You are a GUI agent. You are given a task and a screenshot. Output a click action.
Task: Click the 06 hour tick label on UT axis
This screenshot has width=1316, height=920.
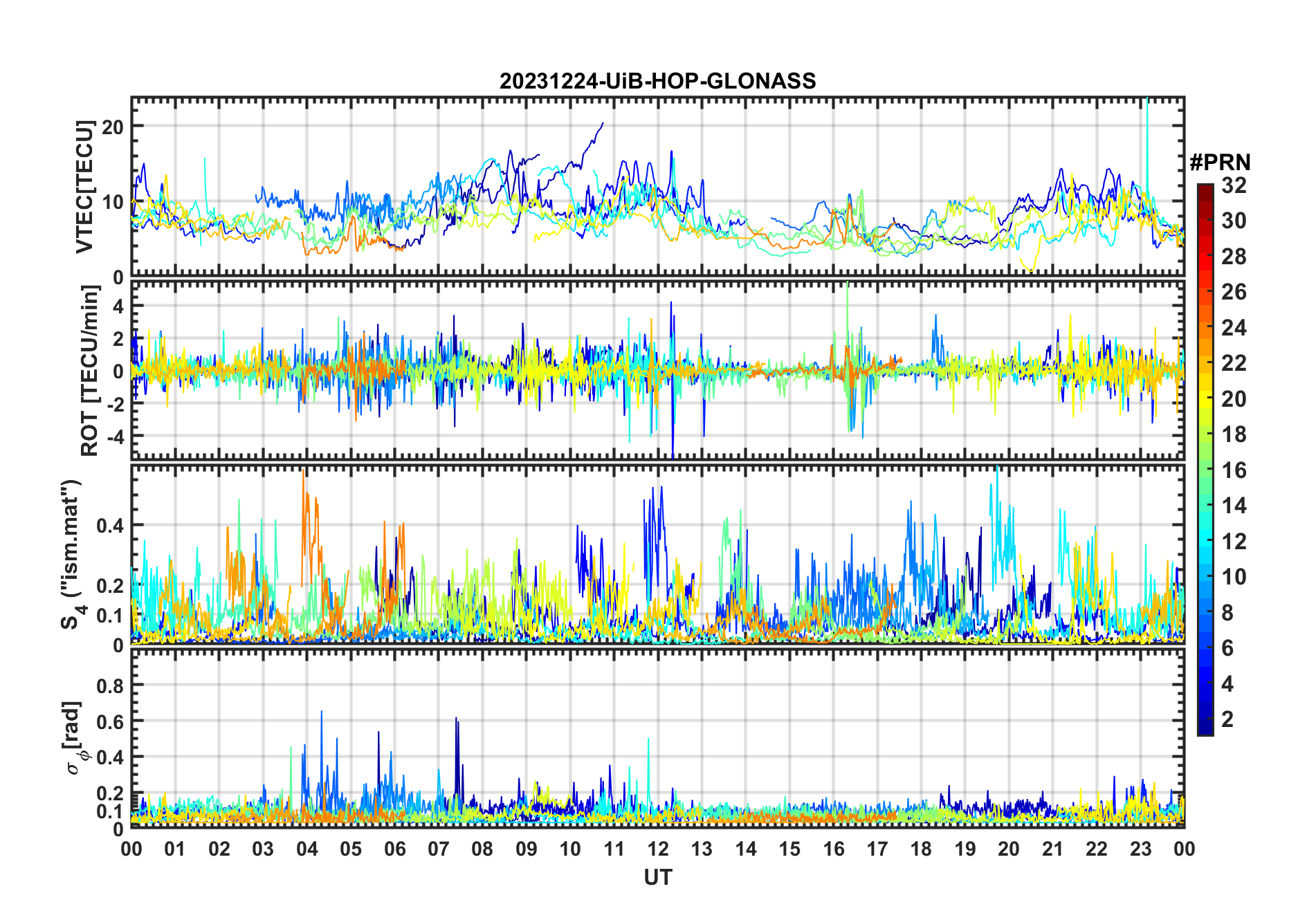pyautogui.click(x=395, y=849)
